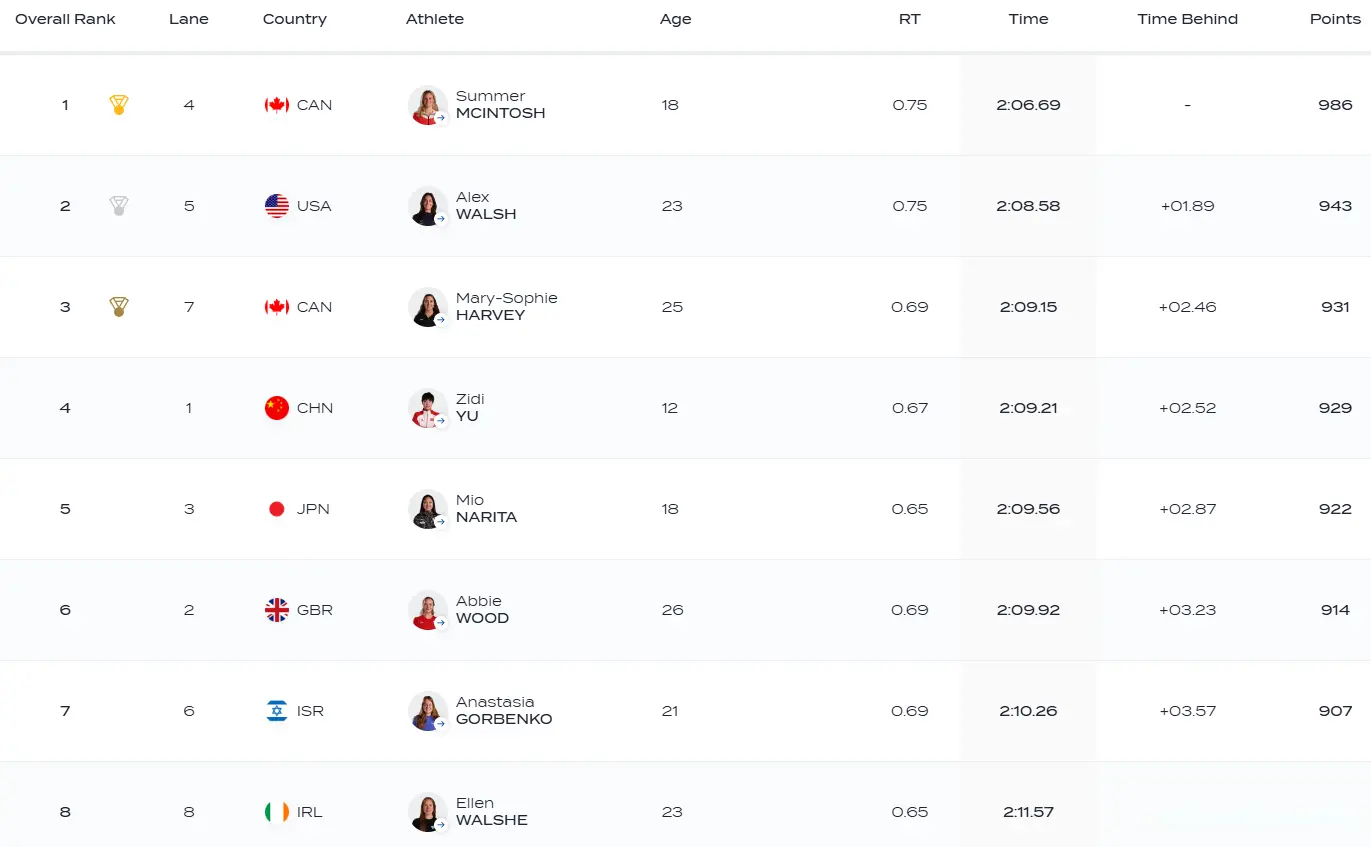The image size is (1371, 847).
Task: Click the Israel flag icon
Action: tap(277, 711)
